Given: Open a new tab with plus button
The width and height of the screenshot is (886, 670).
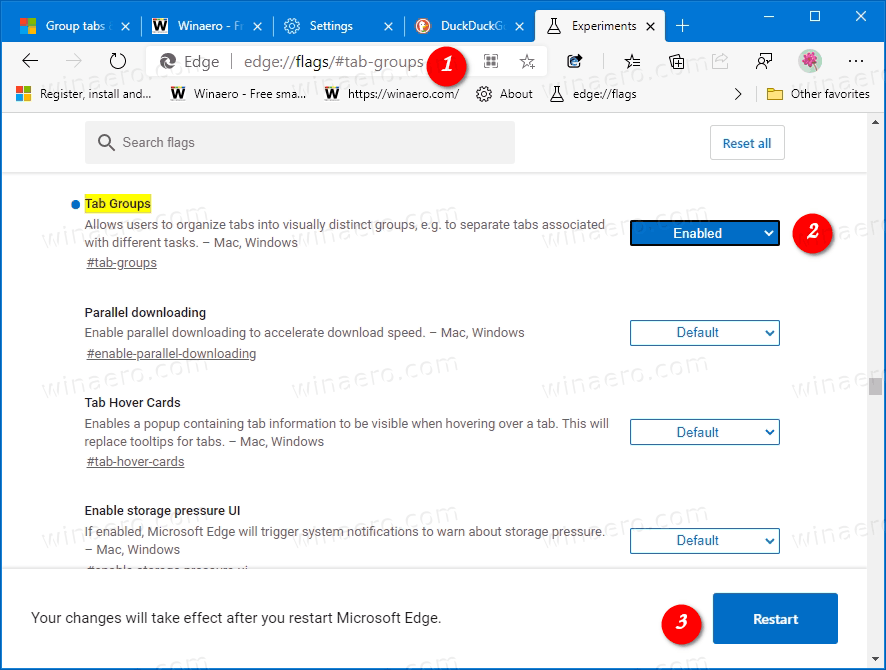Looking at the screenshot, I should [x=683, y=26].
